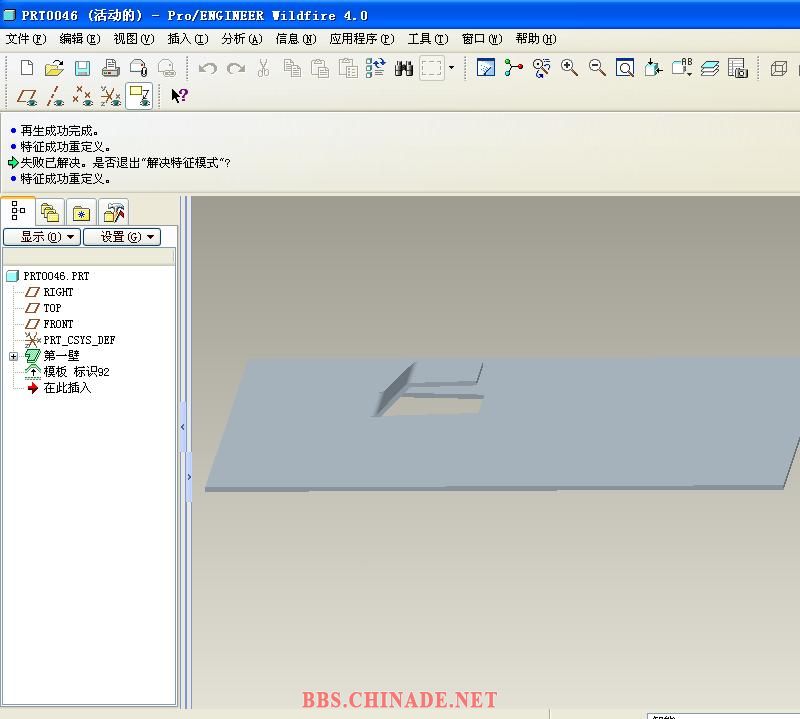Toggle coordinate systems display

(110, 96)
